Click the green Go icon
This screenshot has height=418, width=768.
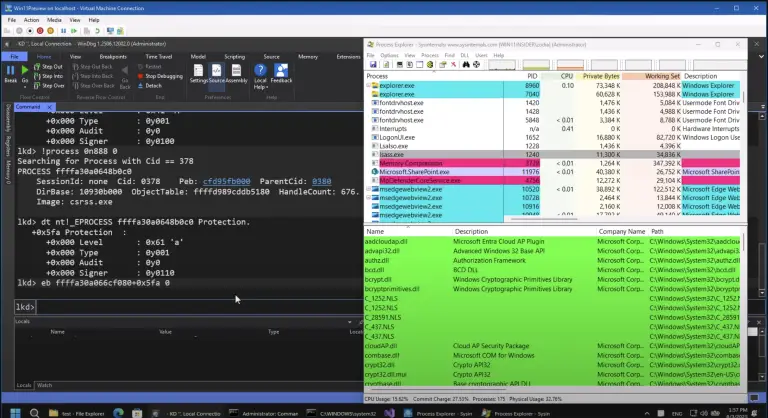coord(25,72)
